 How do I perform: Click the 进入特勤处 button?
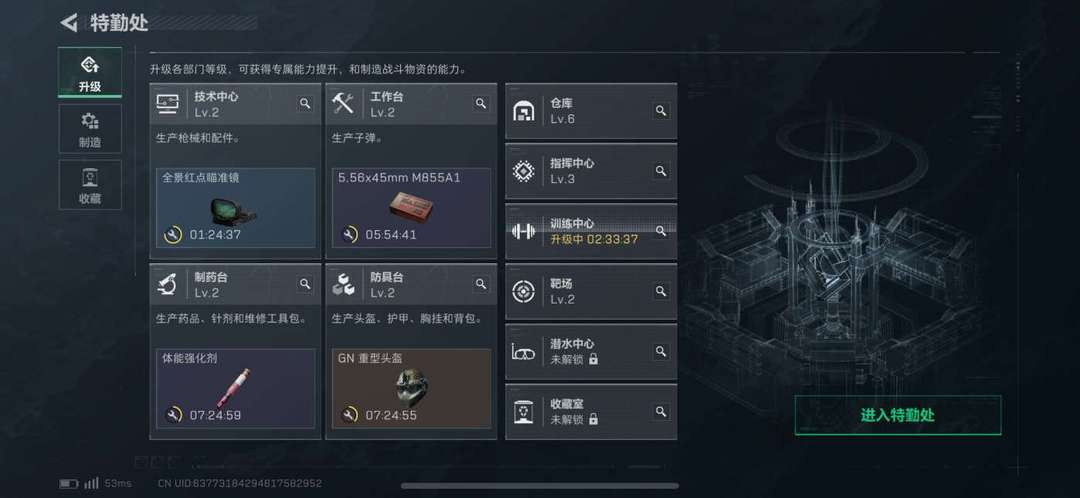[897, 415]
